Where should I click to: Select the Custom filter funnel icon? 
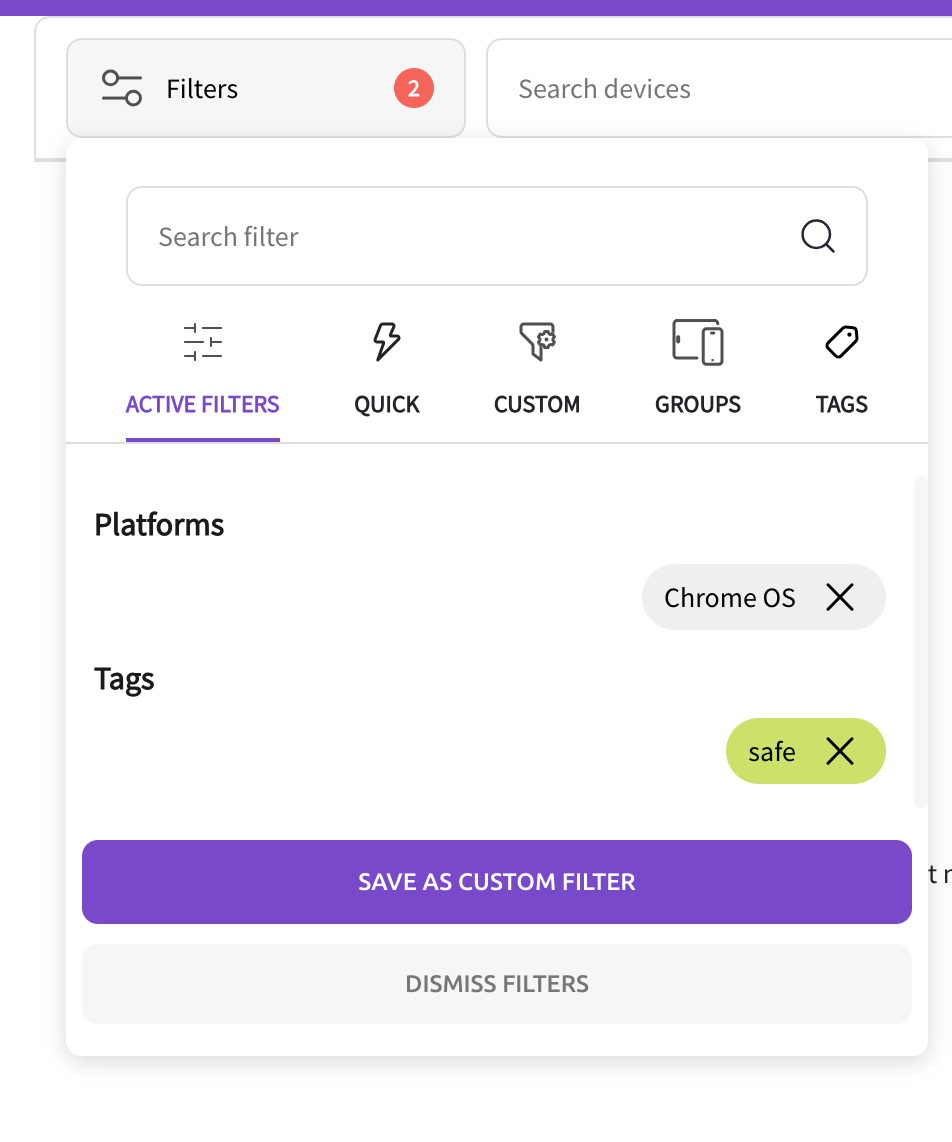click(536, 341)
